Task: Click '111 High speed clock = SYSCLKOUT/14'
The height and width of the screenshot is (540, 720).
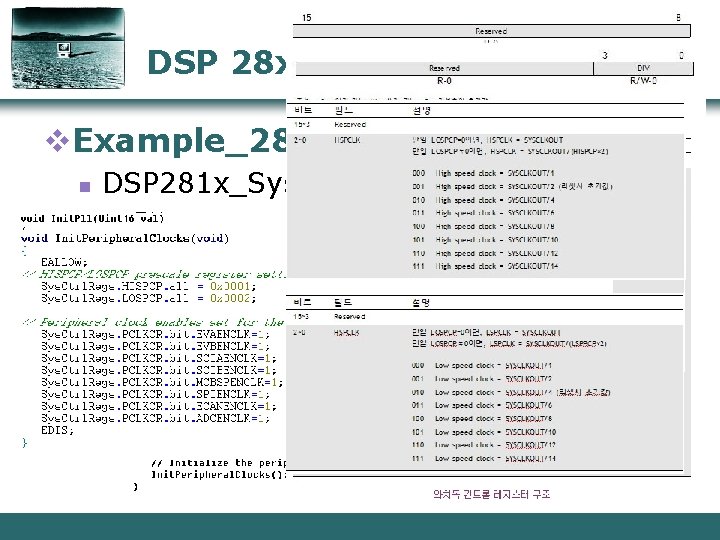Action: 485,266
